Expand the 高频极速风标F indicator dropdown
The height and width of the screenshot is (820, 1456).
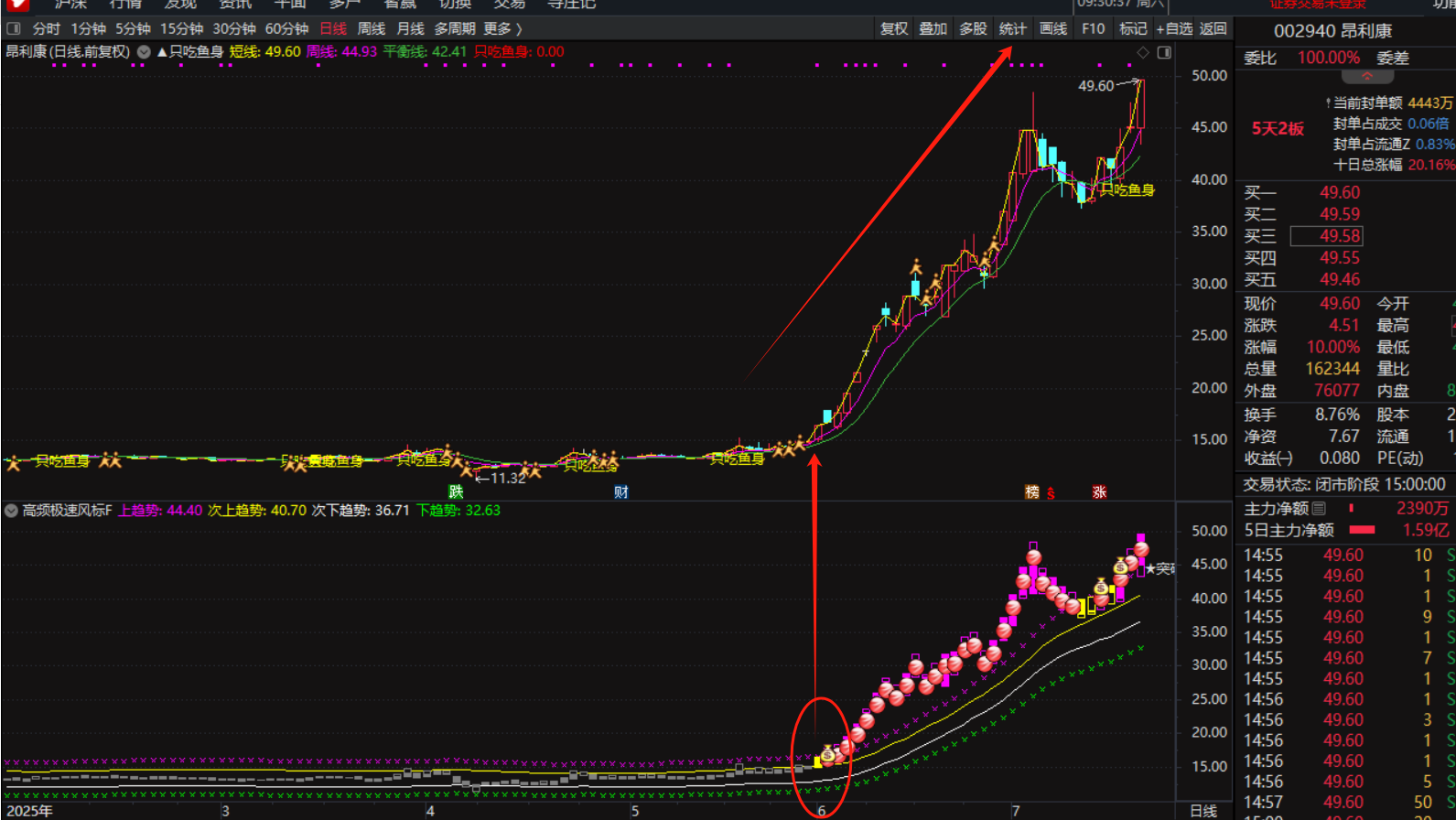[x=11, y=511]
